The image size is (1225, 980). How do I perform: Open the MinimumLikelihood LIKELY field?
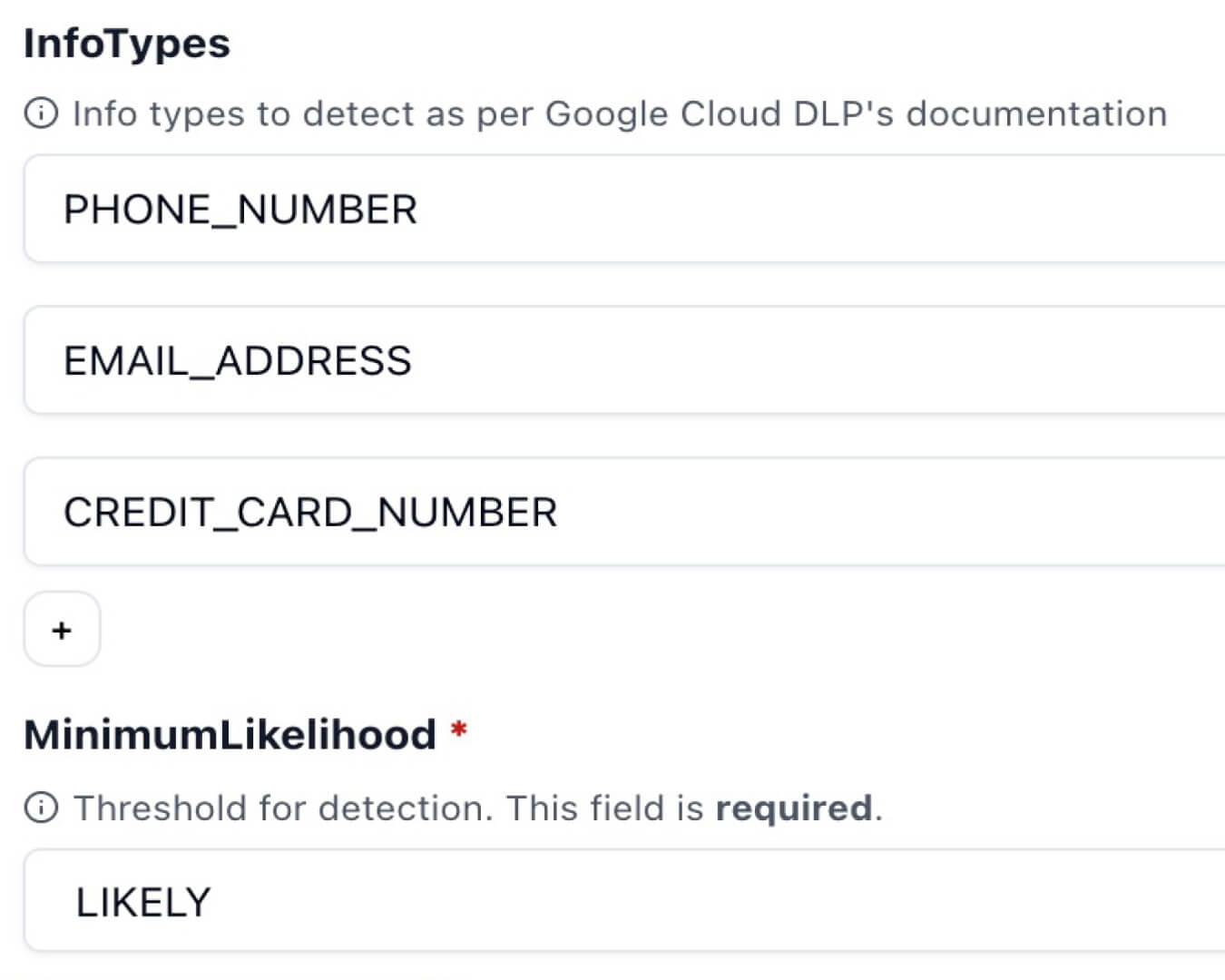(635, 901)
